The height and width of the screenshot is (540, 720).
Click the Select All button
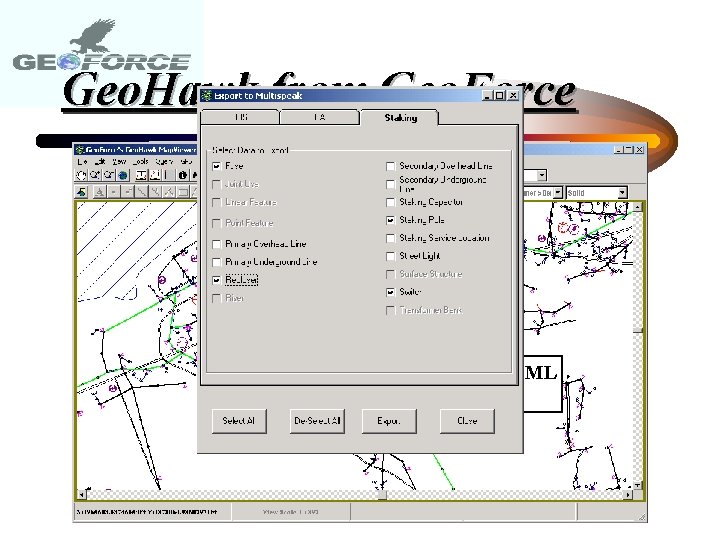(239, 421)
